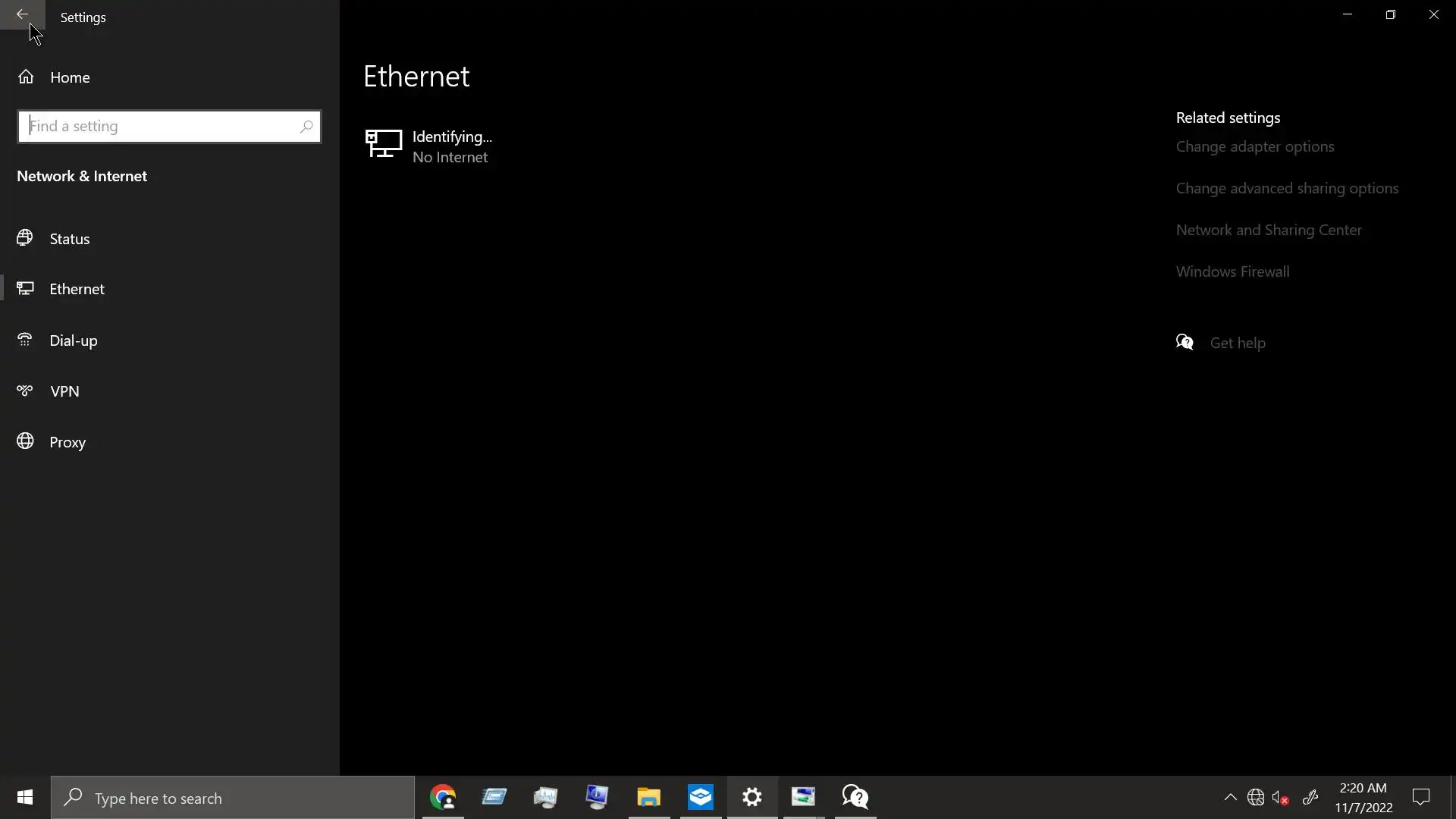Click the magnifier icon in settings search
Image resolution: width=1456 pixels, height=819 pixels.
point(306,127)
